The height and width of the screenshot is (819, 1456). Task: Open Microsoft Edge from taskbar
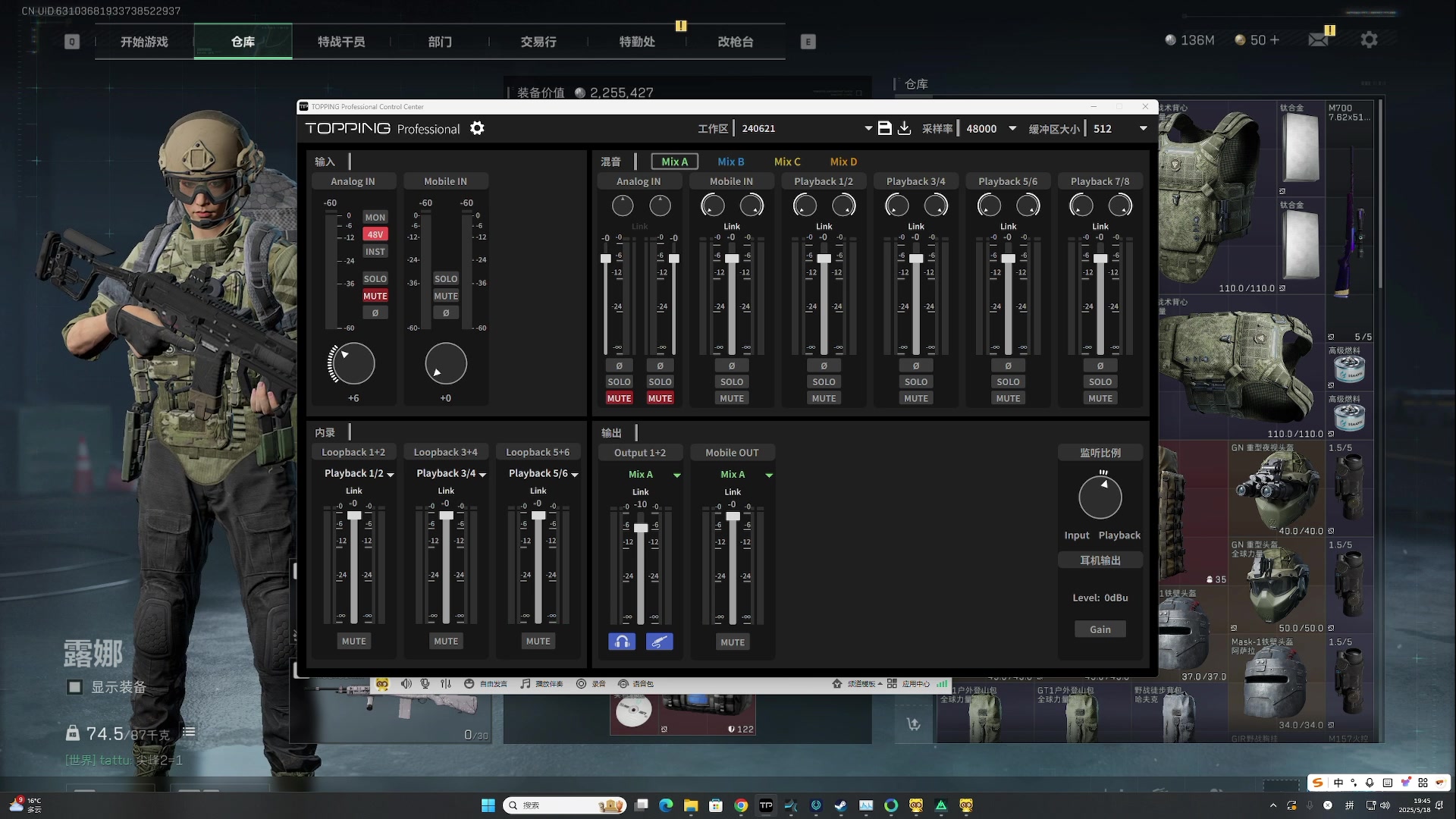[666, 805]
